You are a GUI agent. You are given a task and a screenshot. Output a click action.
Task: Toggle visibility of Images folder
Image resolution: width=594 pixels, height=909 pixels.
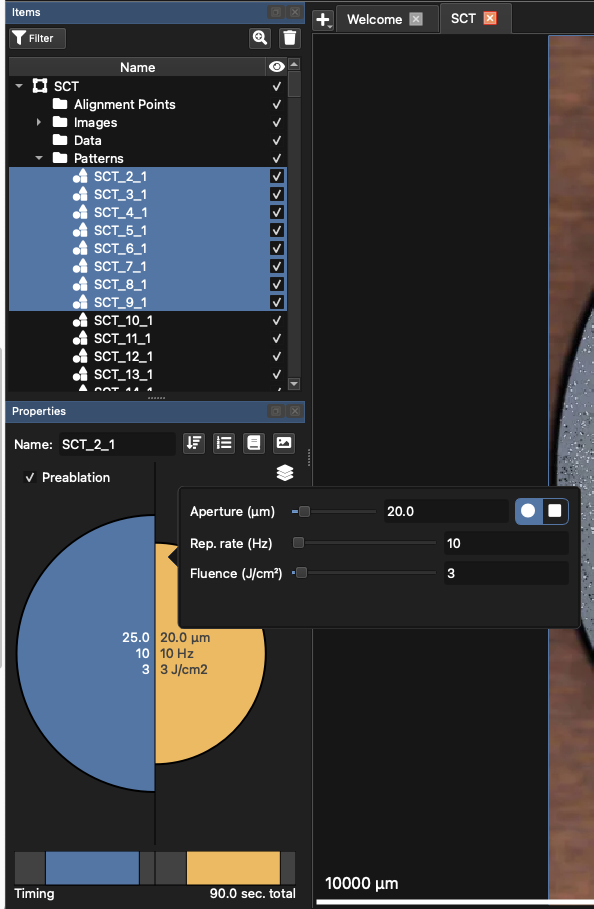tap(276, 122)
